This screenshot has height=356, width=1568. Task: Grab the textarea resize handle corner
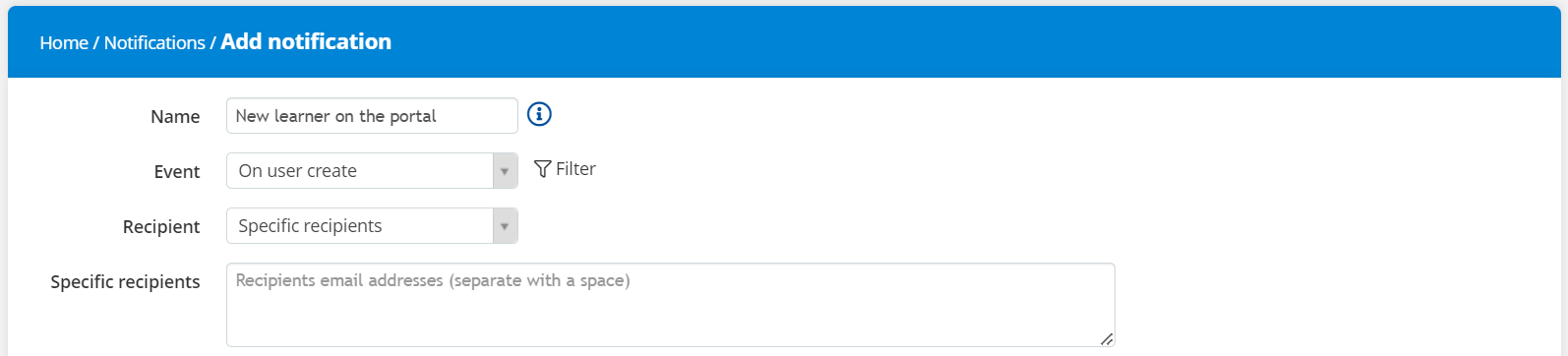coord(1107,338)
